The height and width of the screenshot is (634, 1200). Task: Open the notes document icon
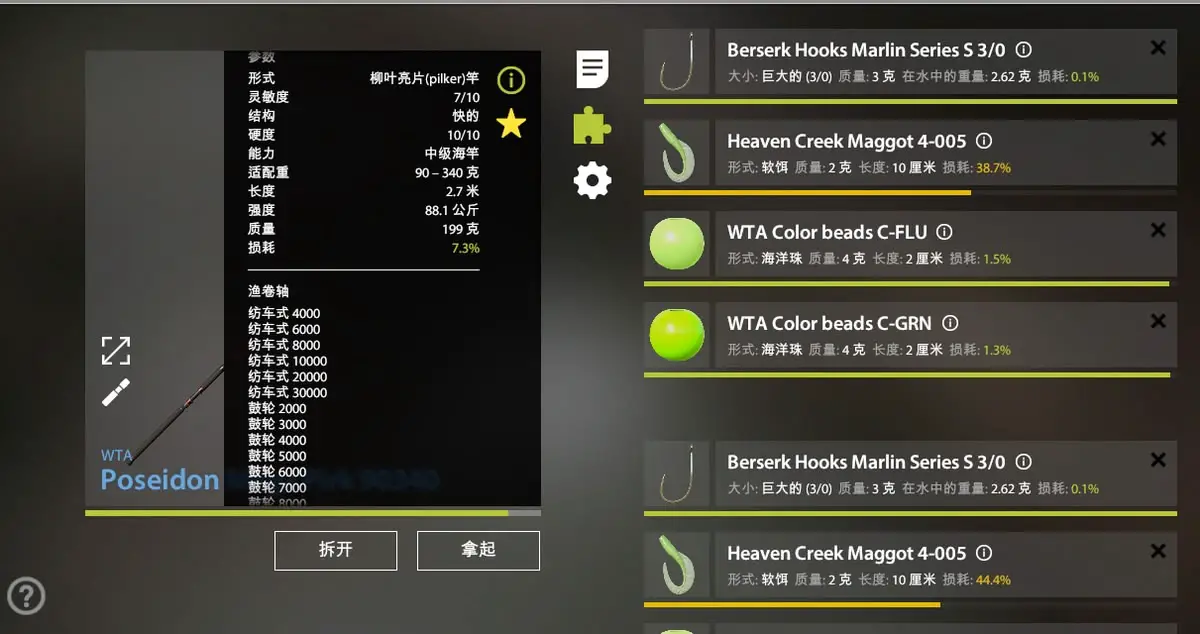tap(593, 69)
